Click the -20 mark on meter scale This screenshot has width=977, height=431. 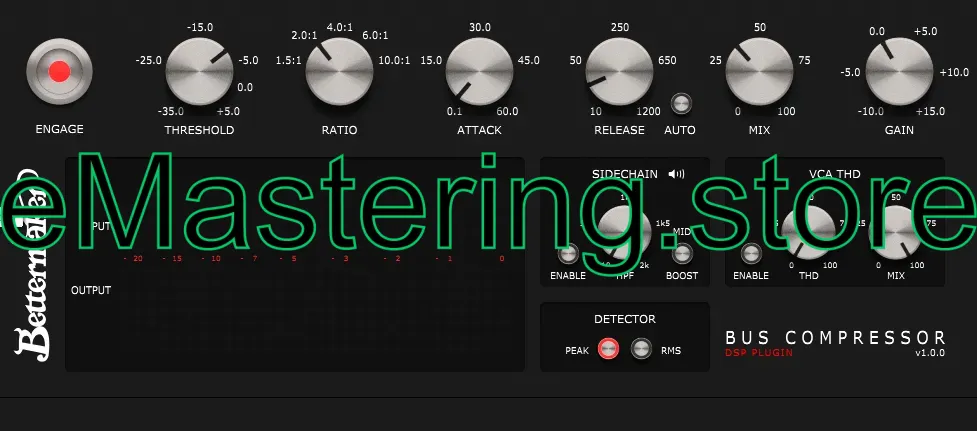click(x=134, y=258)
